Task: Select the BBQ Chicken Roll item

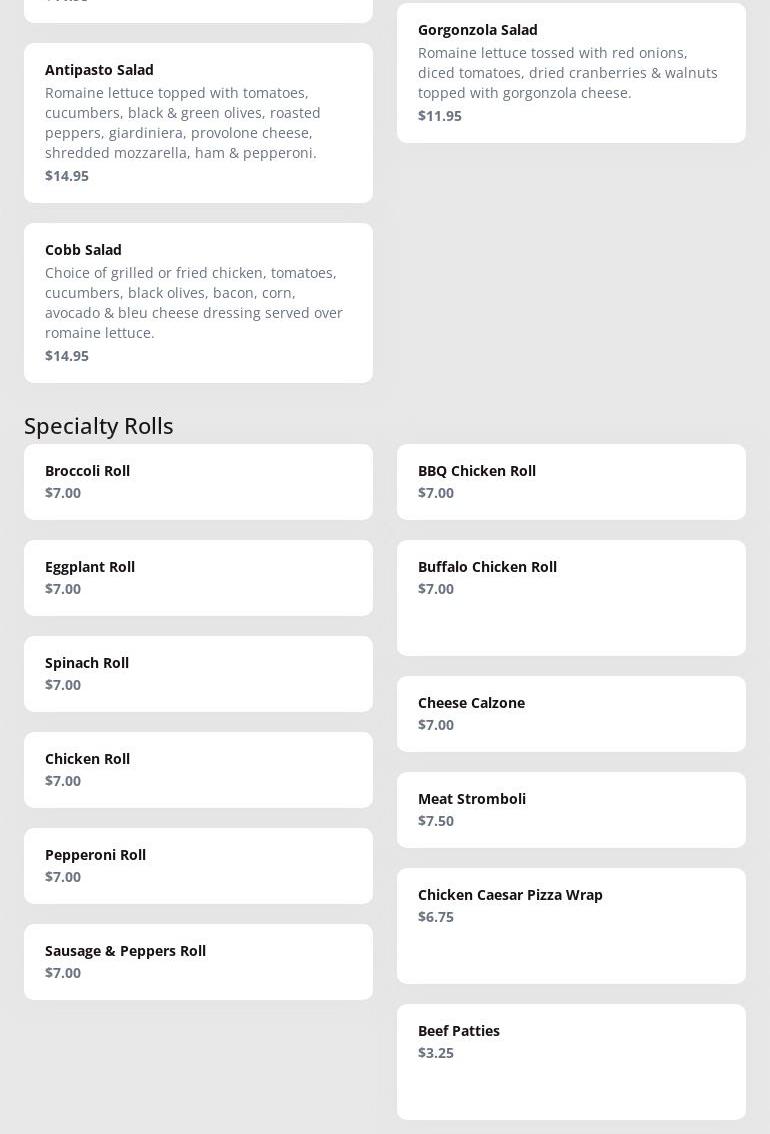Action: 571,481
